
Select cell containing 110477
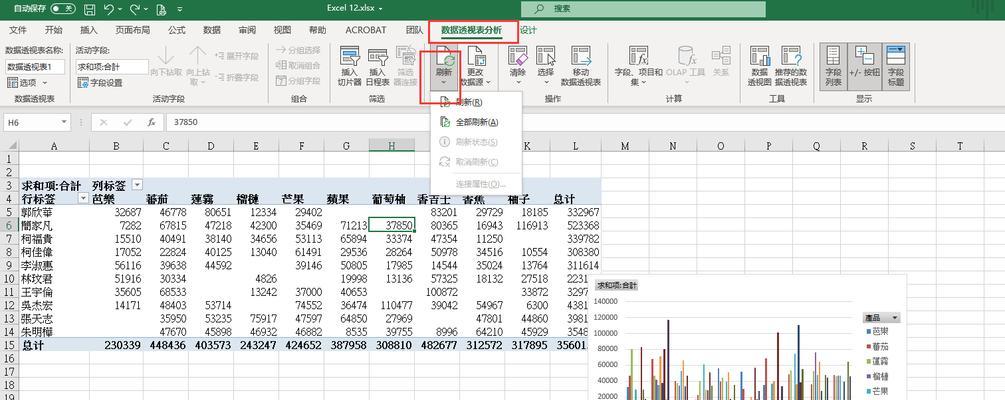392,305
